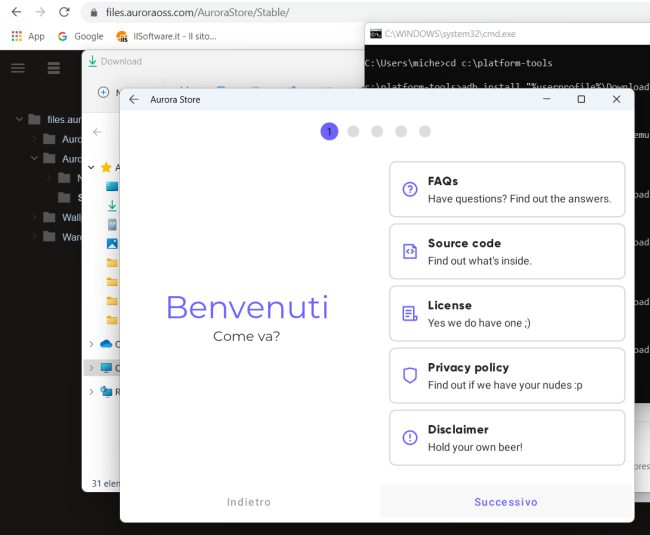Viewport: 650px width, 535px height.
Task: Expand the OneDrive cloud node in Explorer
Action: tap(92, 344)
